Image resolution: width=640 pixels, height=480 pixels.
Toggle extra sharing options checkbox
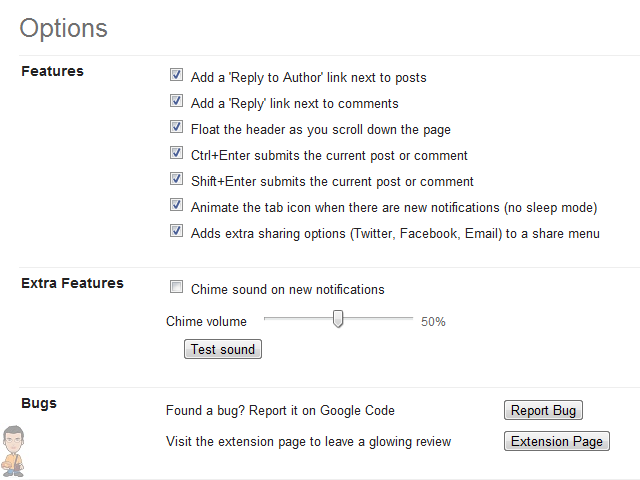[x=176, y=232]
